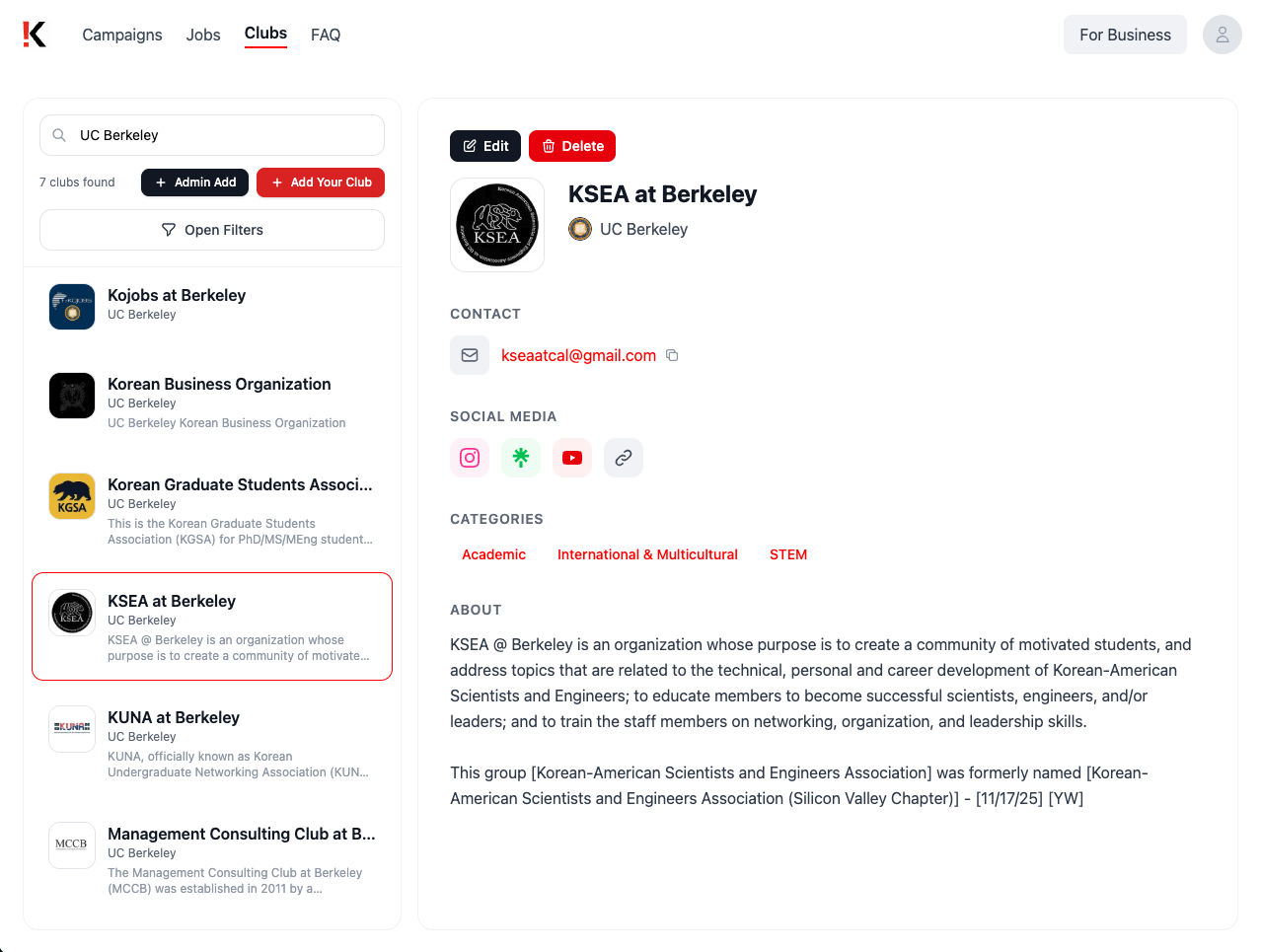Click the K logo to go home
The width and height of the screenshot is (1261, 952).
point(35,35)
